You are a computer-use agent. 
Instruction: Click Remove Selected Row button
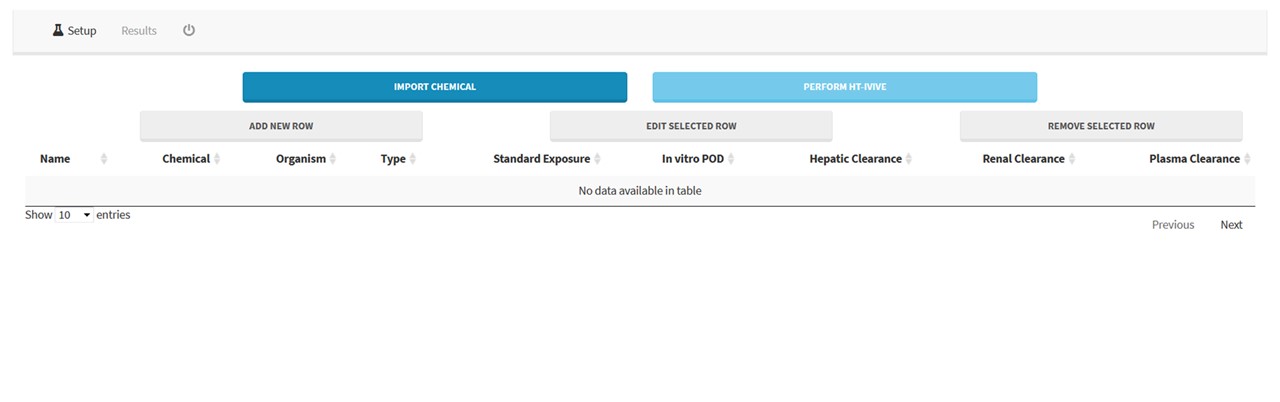tap(1101, 126)
